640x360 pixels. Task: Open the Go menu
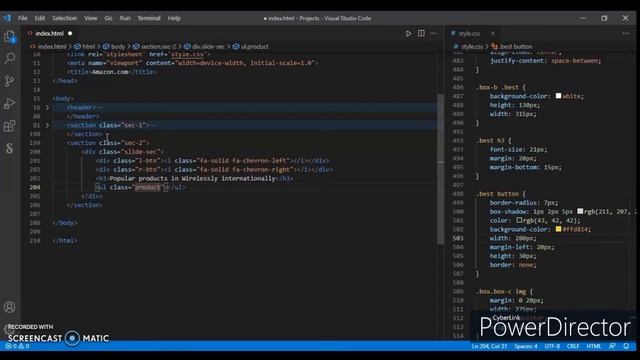108,18
